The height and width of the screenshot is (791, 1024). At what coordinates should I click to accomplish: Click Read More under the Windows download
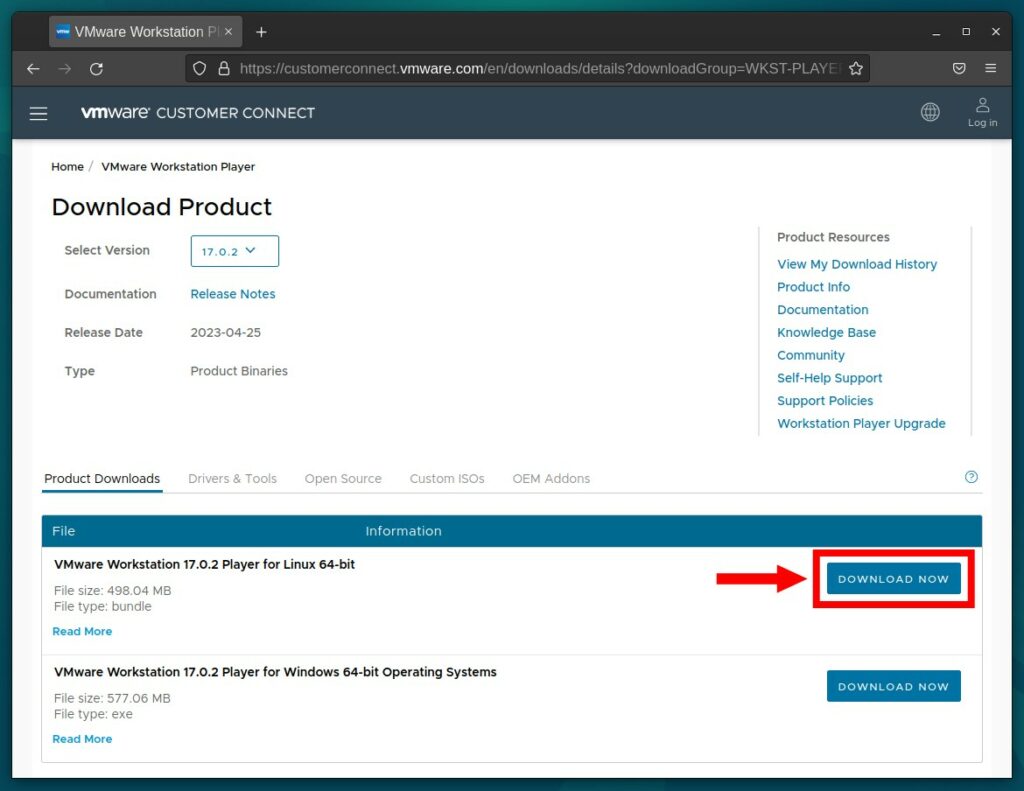[82, 739]
